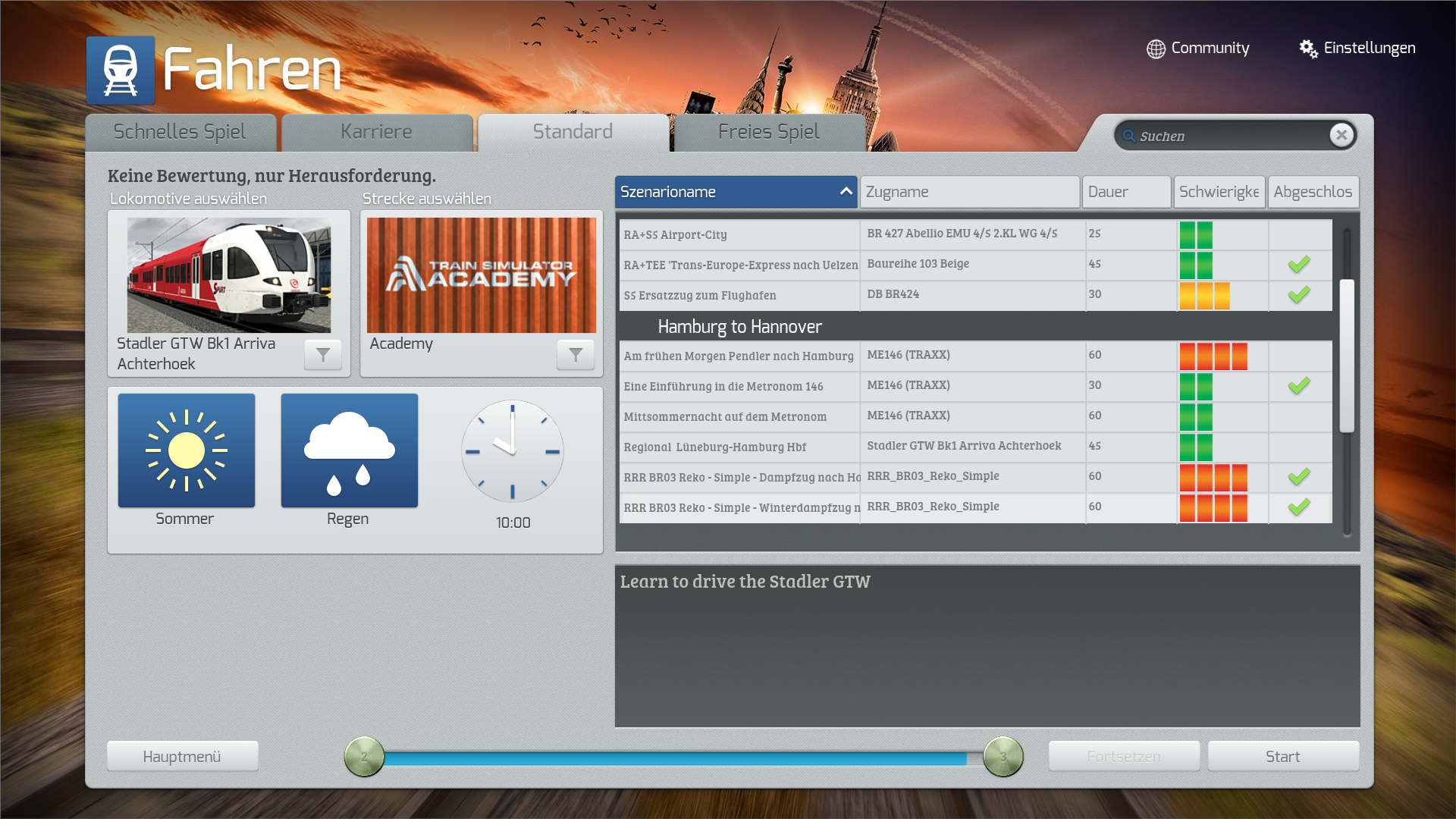The height and width of the screenshot is (819, 1456).
Task: Switch to the Freies Spiel tab
Action: click(769, 132)
